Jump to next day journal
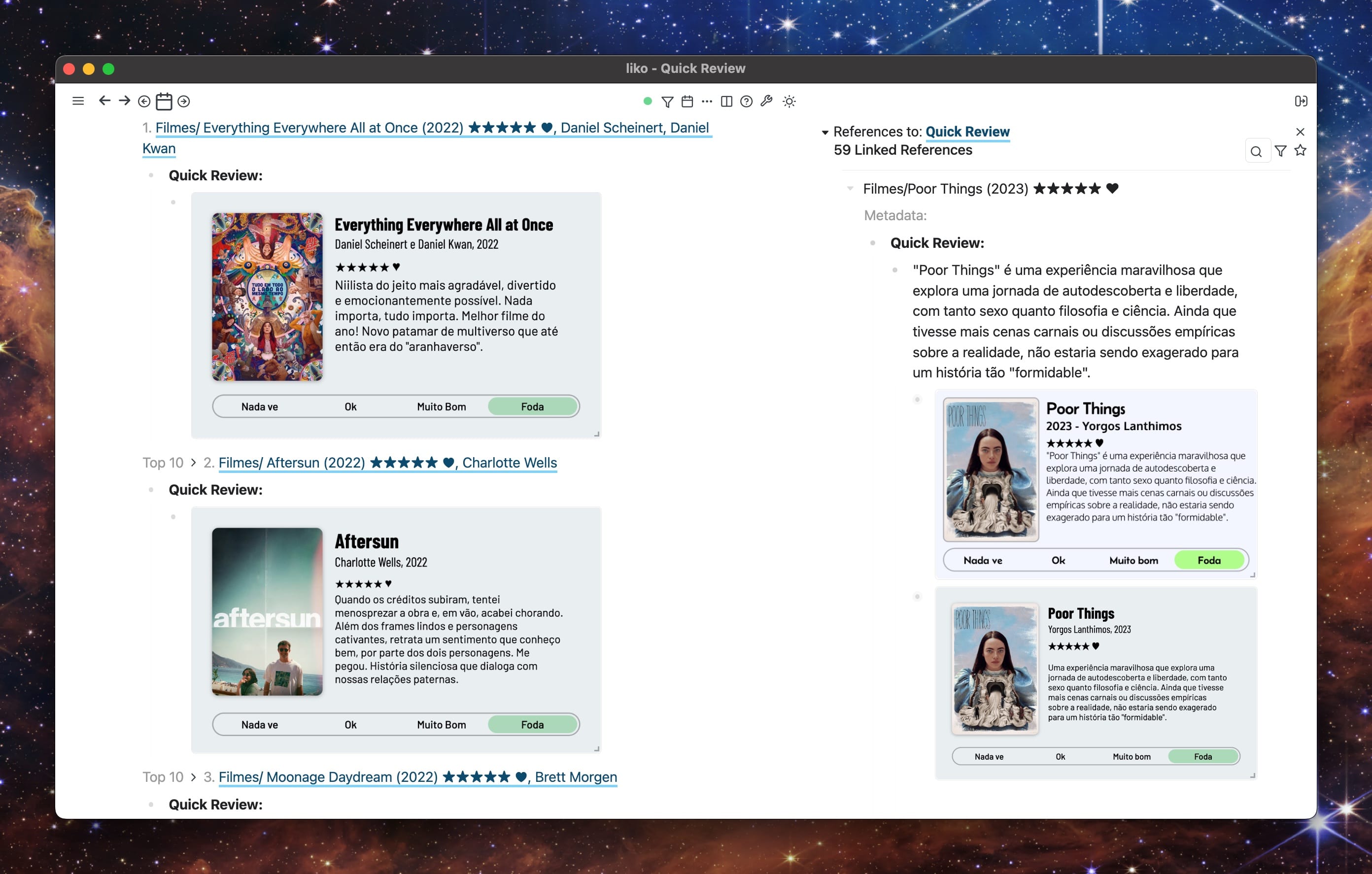The image size is (1372, 874). (183, 101)
